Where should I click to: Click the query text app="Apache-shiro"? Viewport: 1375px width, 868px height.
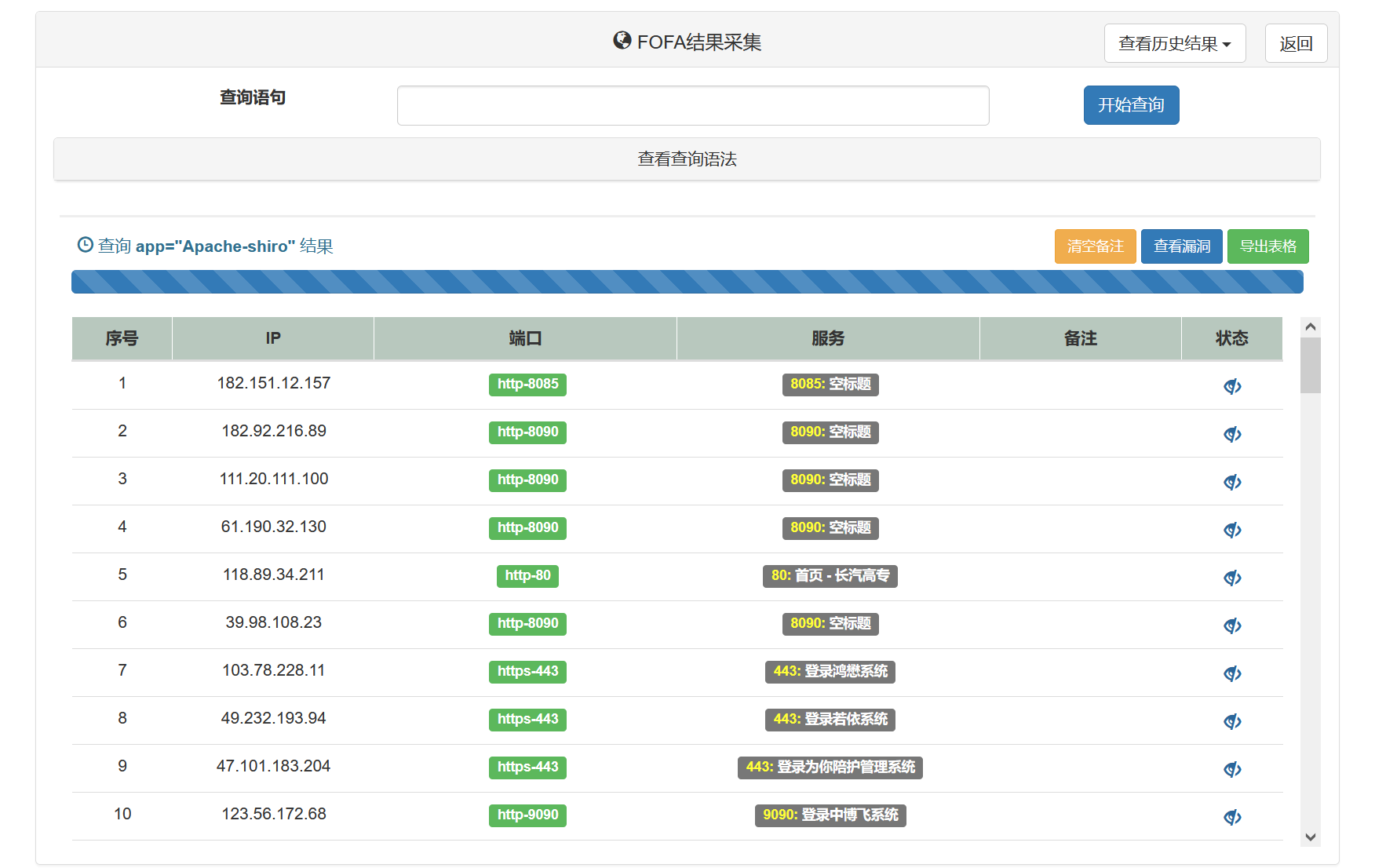point(215,246)
